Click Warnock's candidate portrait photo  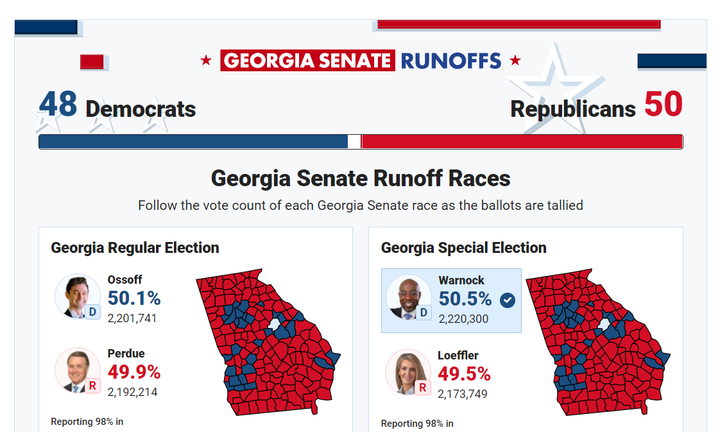pos(406,295)
